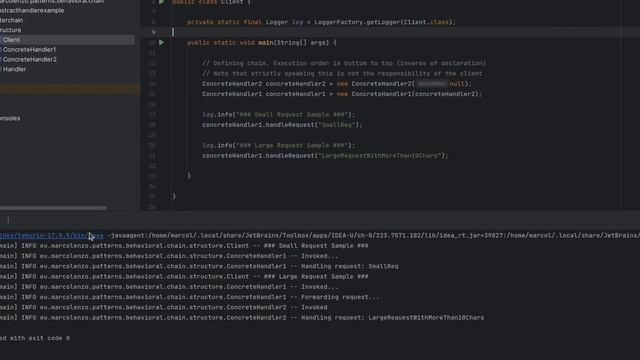Select the abstracthandlerexample package

point(32,10)
